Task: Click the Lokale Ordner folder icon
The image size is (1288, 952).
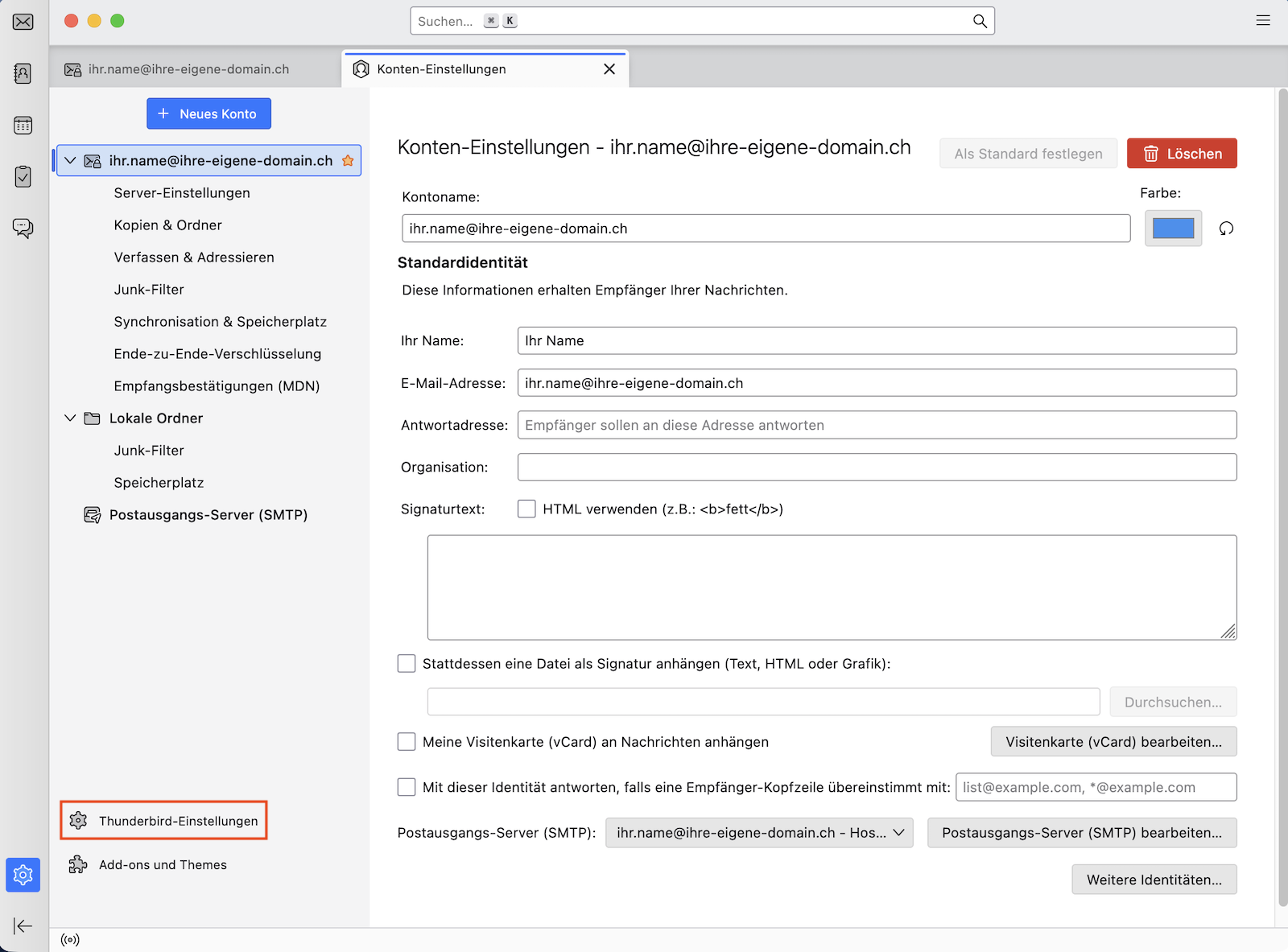Action: 93,418
